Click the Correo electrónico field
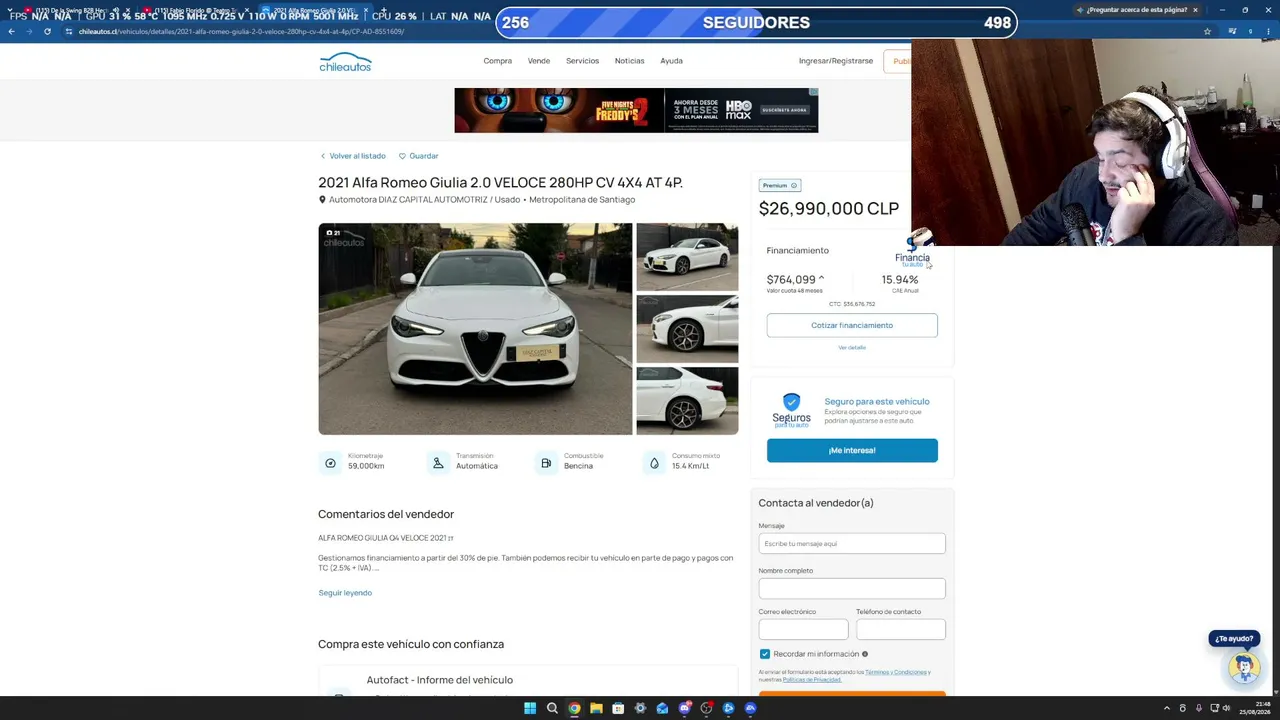Screen dimensions: 1280x720 click(x=803, y=629)
